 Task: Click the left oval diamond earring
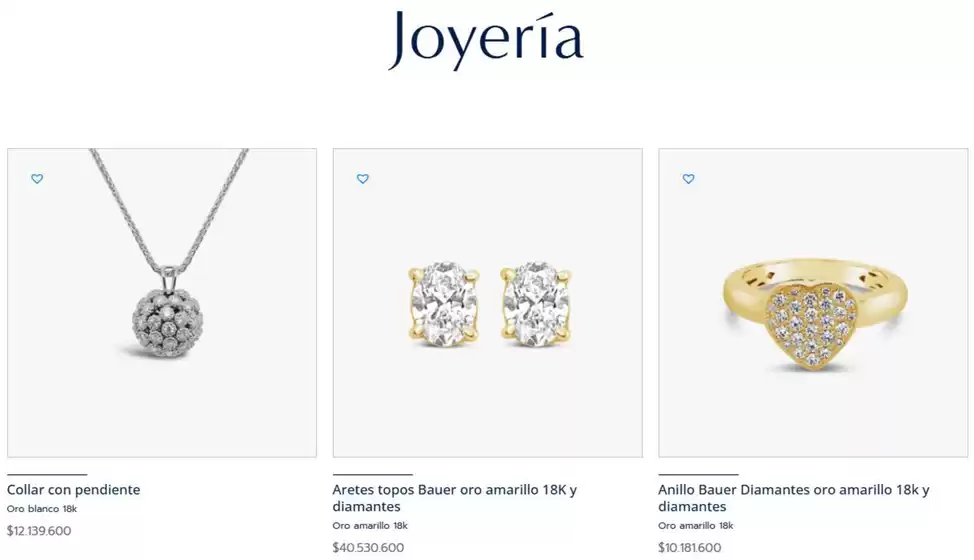pos(445,304)
